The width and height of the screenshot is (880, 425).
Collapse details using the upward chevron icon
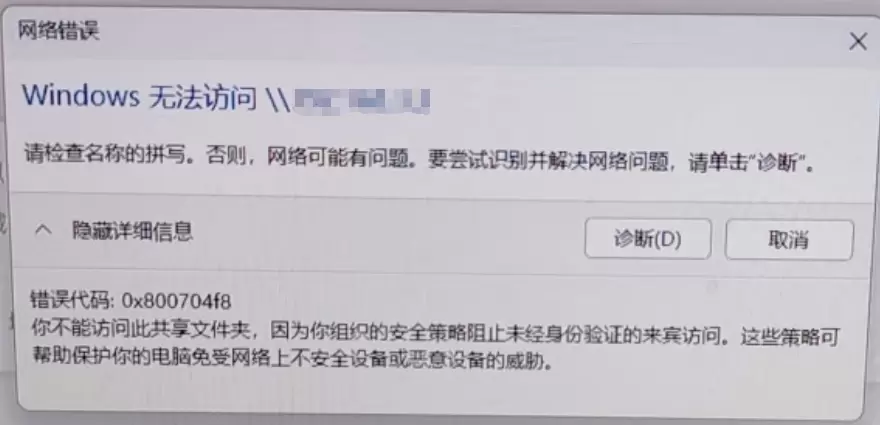[x=43, y=231]
